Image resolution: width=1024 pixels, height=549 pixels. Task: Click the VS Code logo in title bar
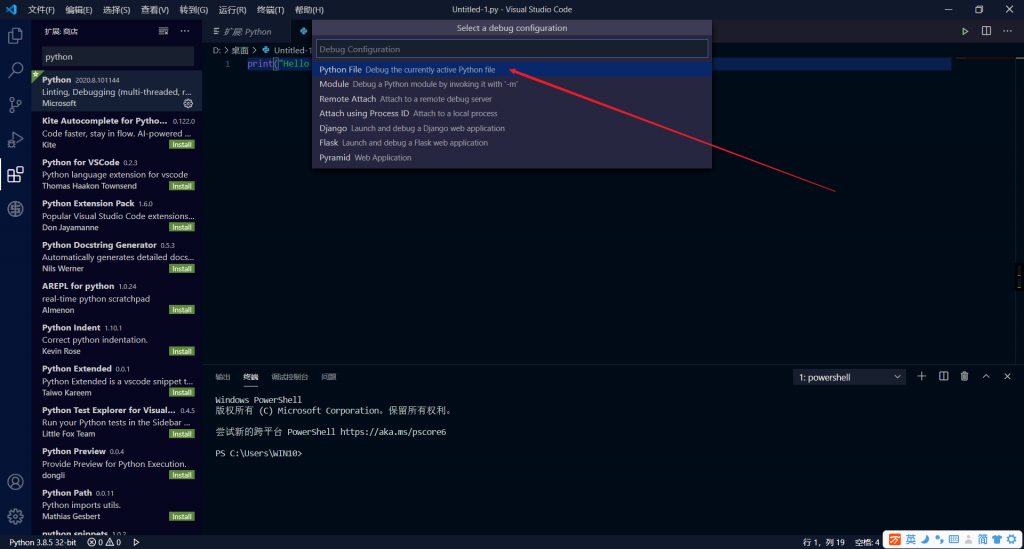[11, 10]
